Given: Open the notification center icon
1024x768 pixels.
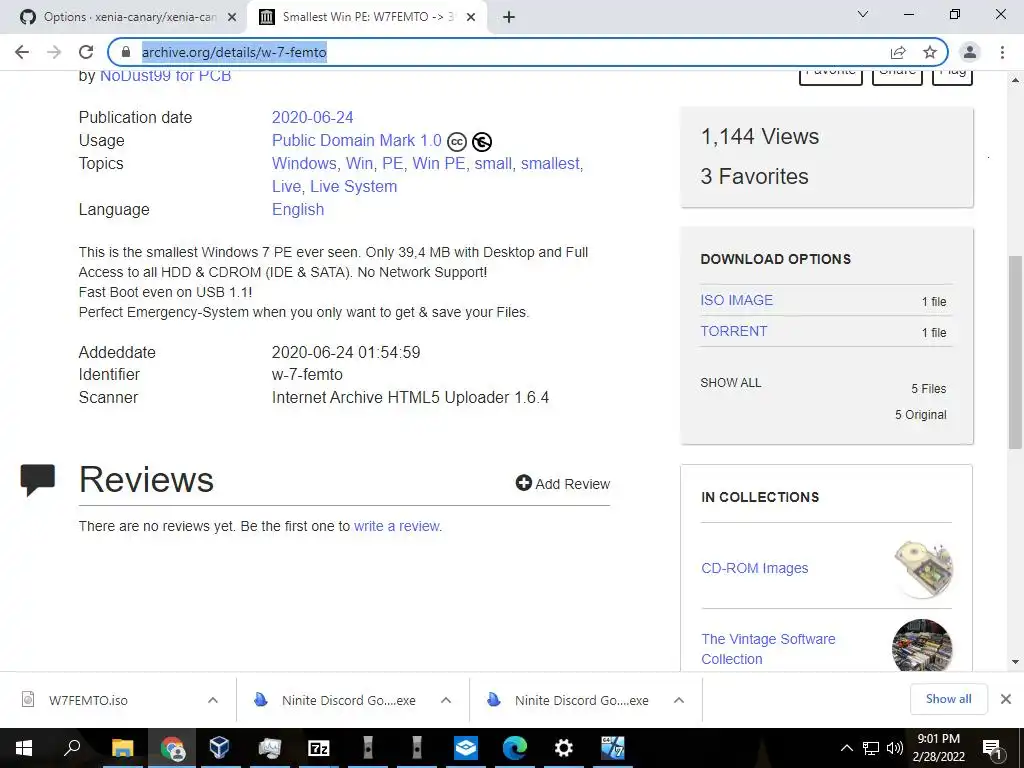Looking at the screenshot, I should 992,748.
